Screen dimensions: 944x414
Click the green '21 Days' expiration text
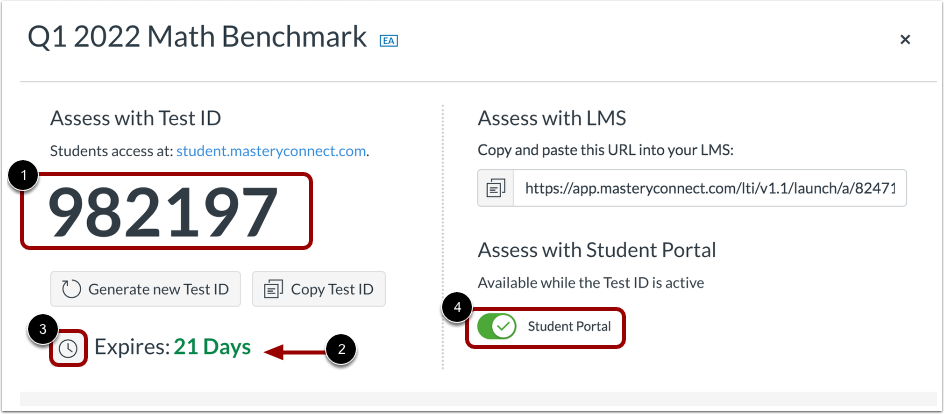(x=212, y=347)
